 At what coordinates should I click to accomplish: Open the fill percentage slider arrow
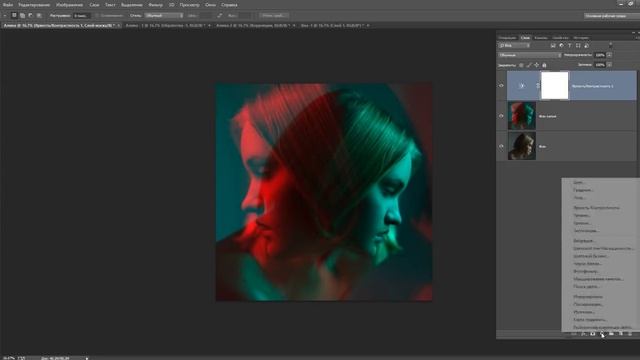(x=609, y=65)
